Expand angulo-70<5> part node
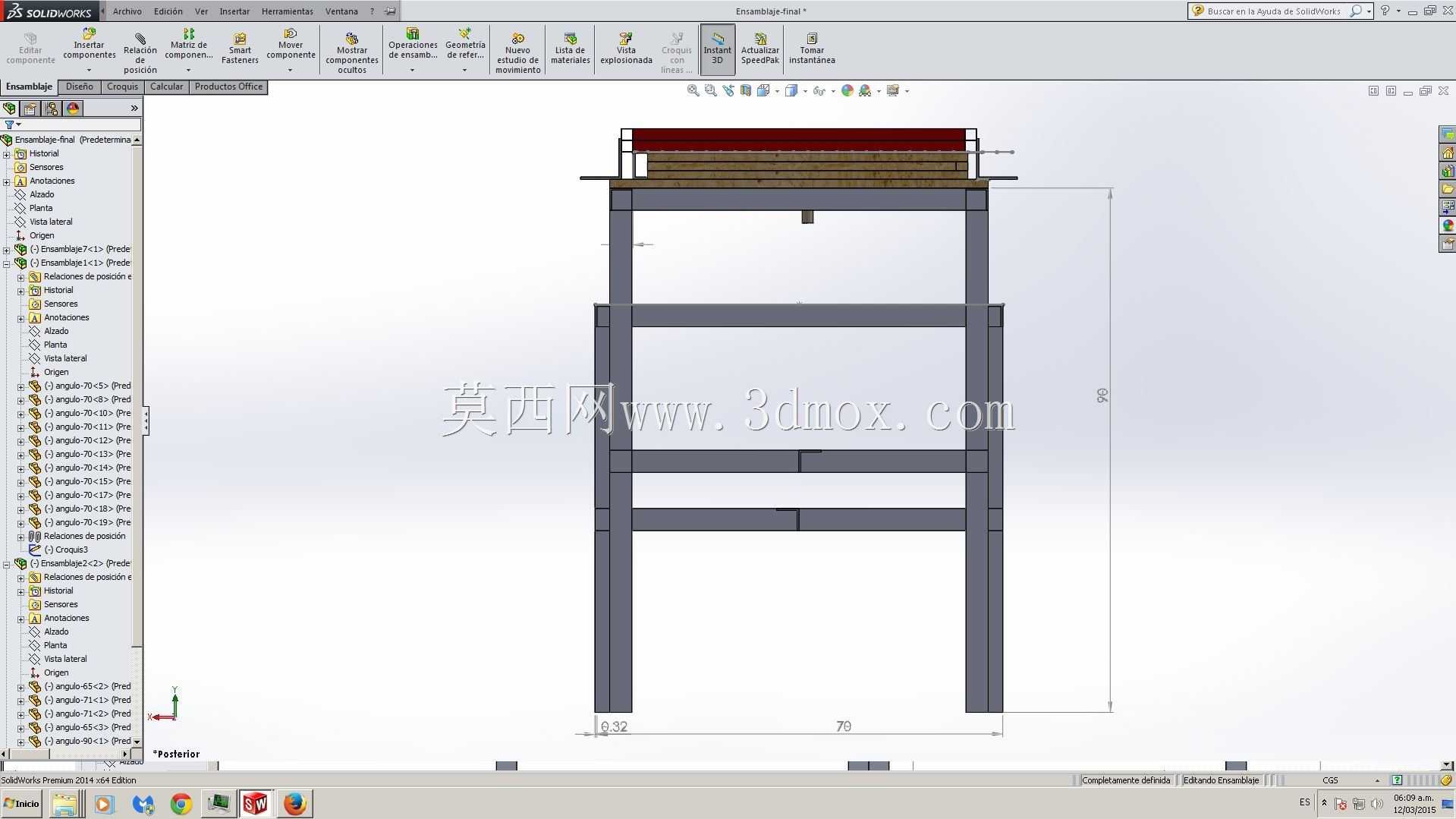This screenshot has width=1456, height=819. pyautogui.click(x=21, y=386)
